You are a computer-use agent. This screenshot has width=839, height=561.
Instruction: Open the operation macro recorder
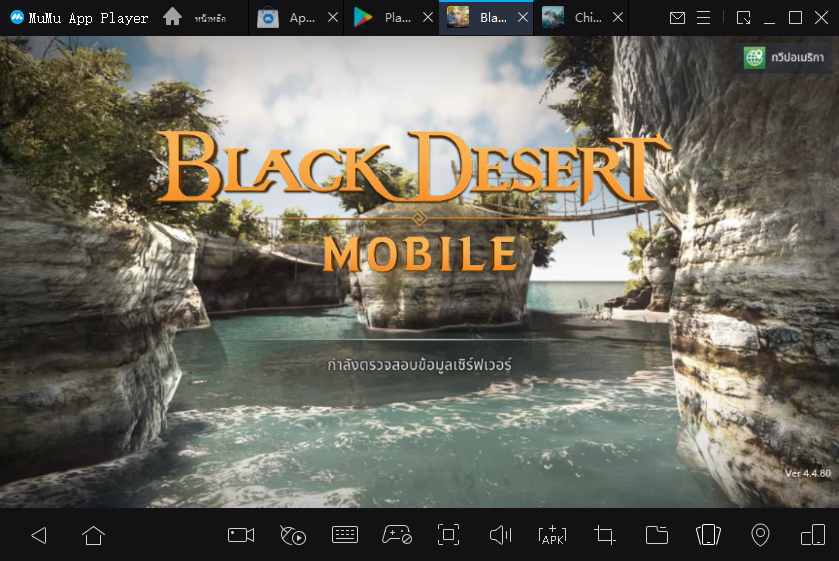[x=293, y=535]
